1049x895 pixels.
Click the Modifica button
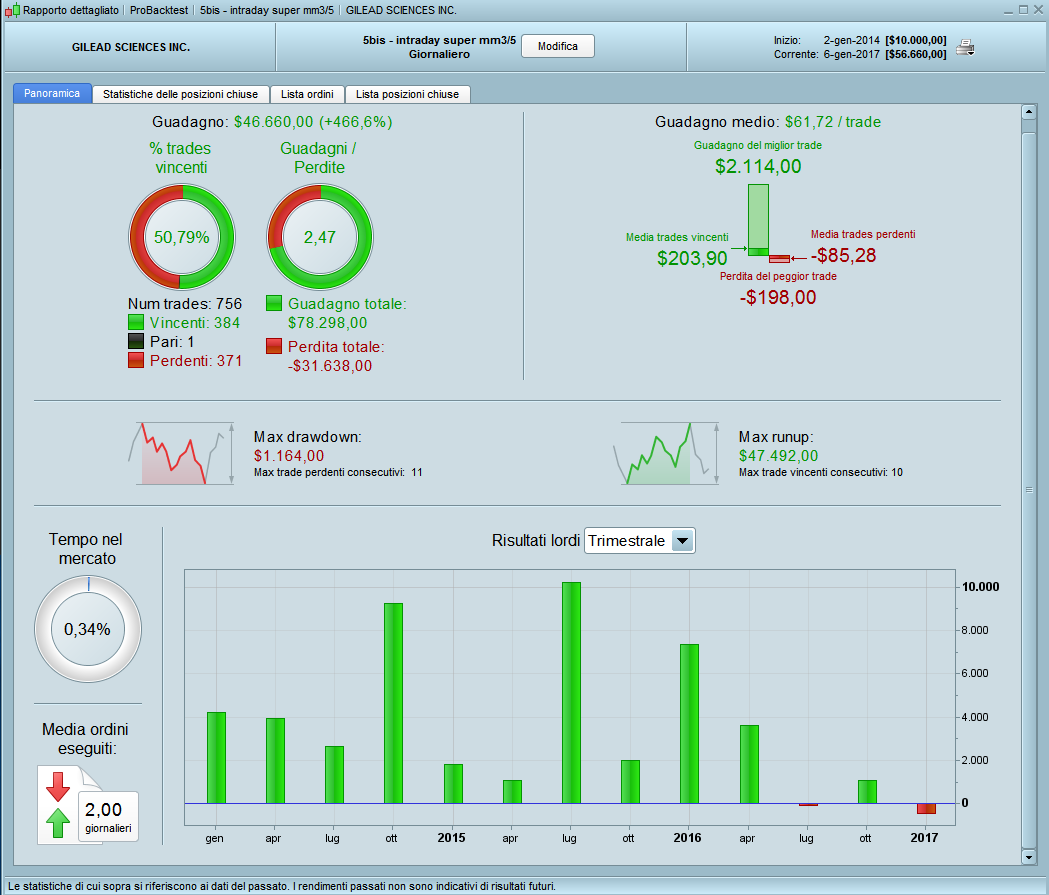pyautogui.click(x=557, y=46)
